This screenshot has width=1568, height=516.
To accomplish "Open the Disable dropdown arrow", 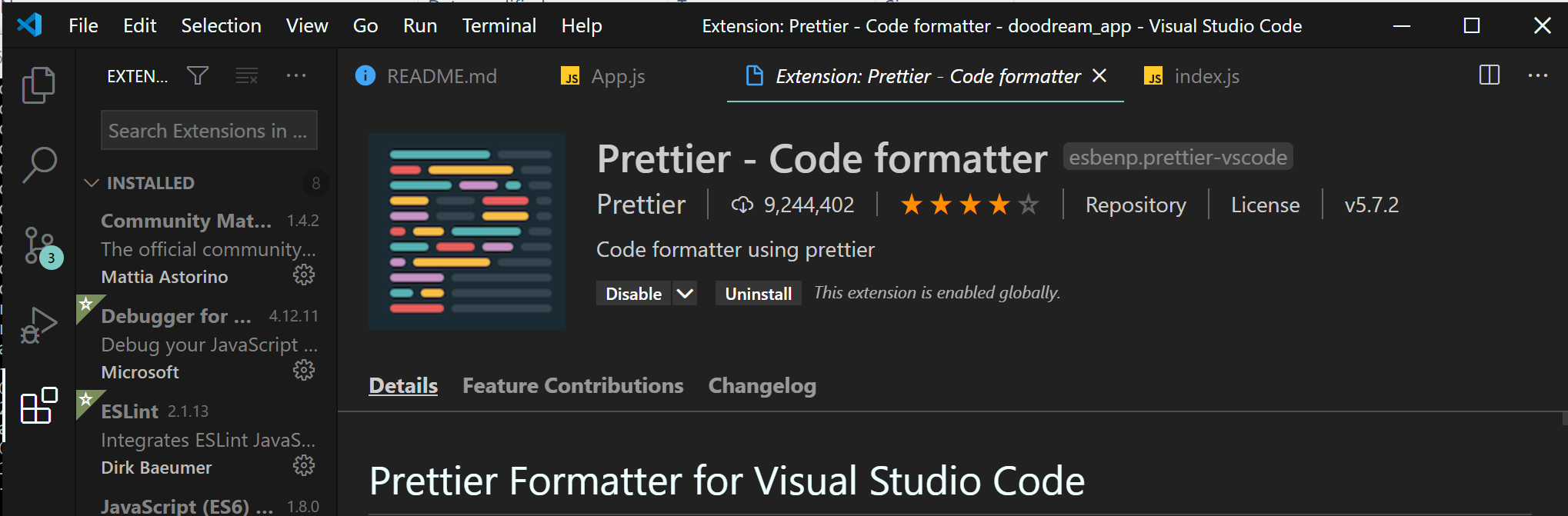I will (x=685, y=294).
